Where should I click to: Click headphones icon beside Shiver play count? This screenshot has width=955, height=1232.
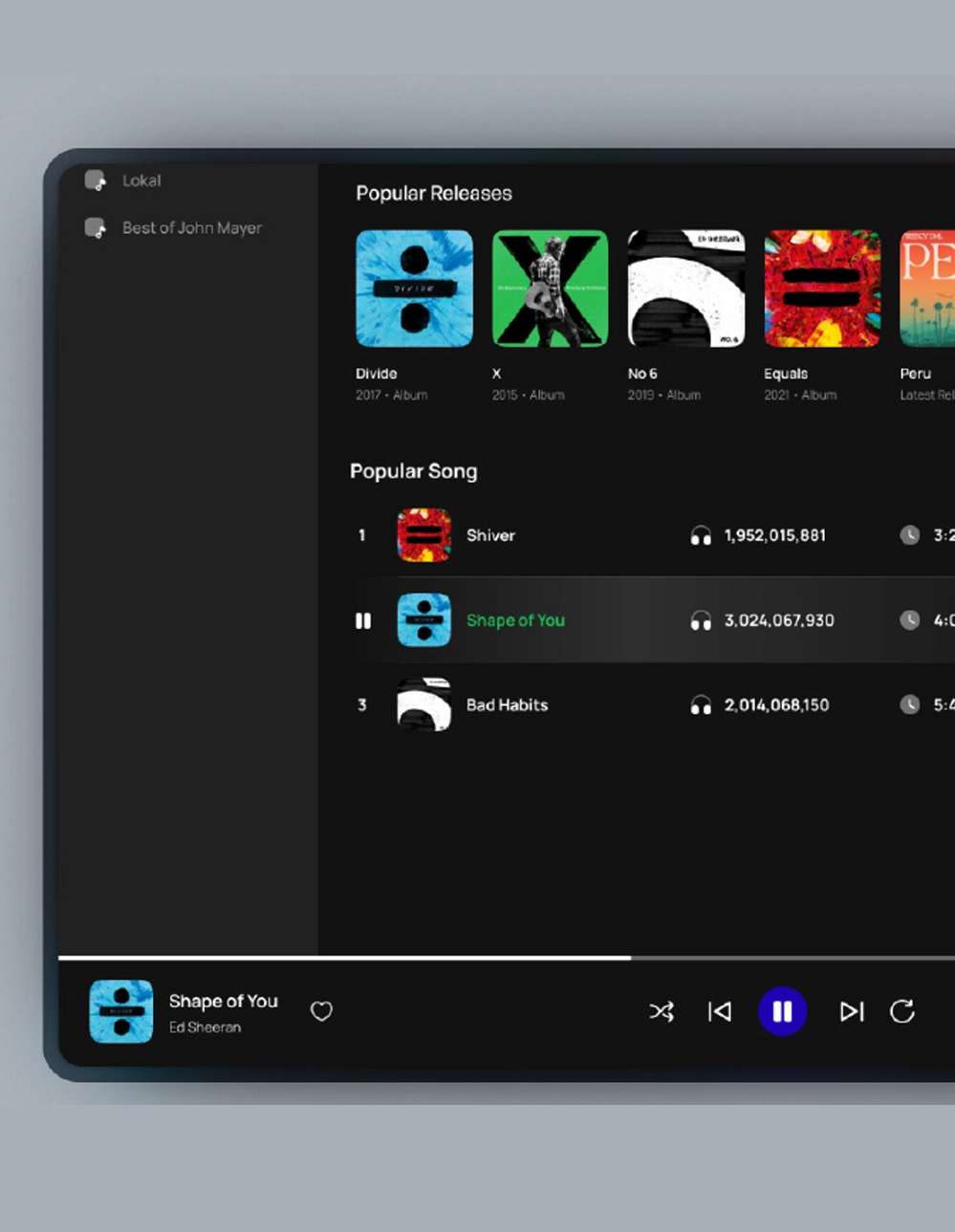(x=701, y=535)
